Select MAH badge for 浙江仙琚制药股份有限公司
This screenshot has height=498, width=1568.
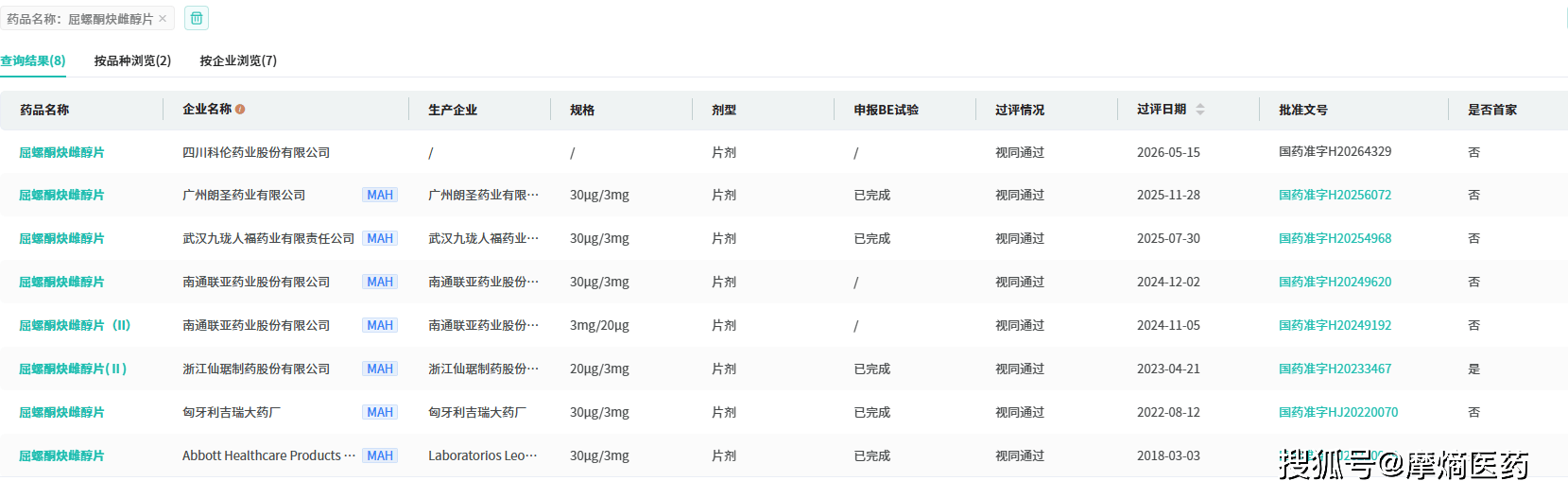(x=380, y=369)
